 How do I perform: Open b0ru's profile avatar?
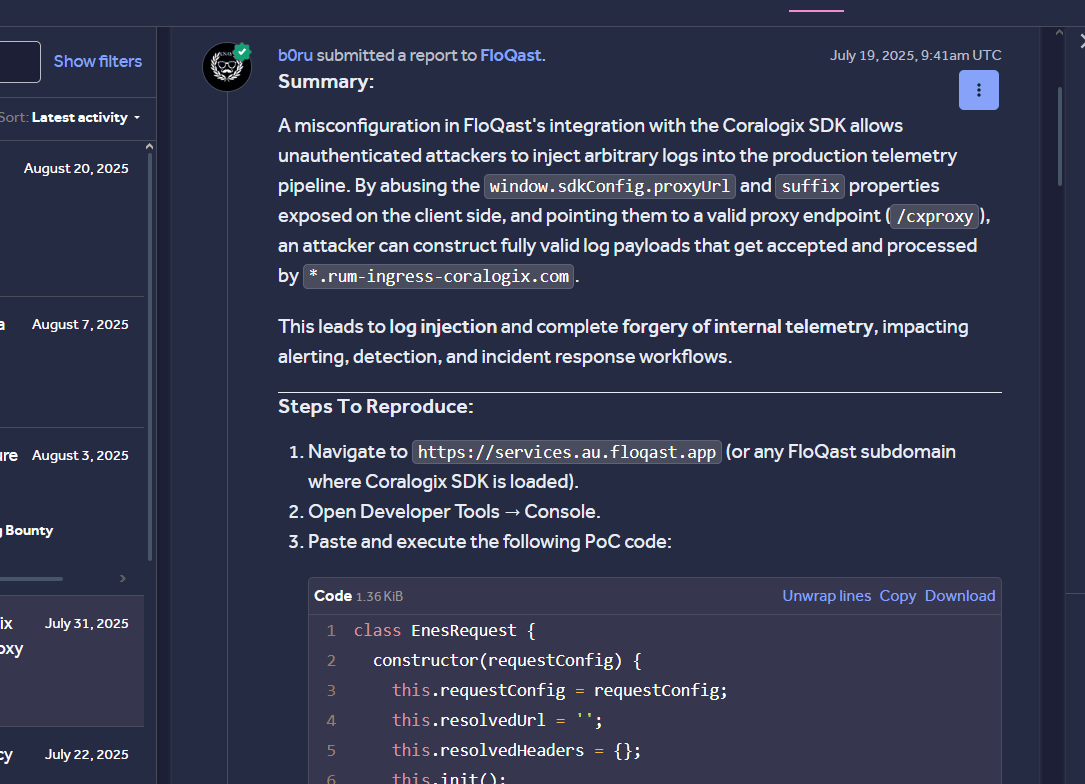click(x=227, y=66)
